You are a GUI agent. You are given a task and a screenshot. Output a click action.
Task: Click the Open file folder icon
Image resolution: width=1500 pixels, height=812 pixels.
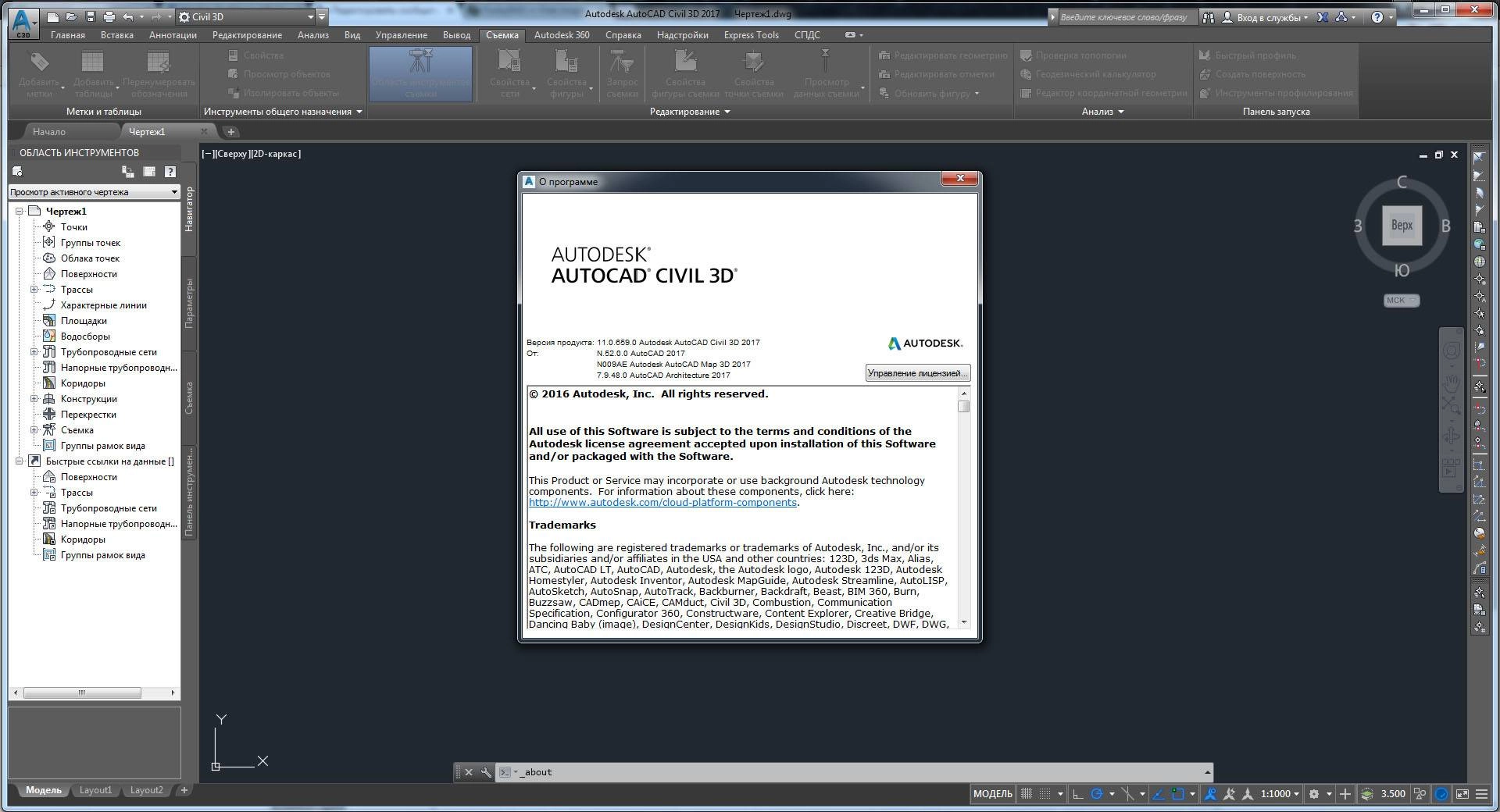pos(72,16)
